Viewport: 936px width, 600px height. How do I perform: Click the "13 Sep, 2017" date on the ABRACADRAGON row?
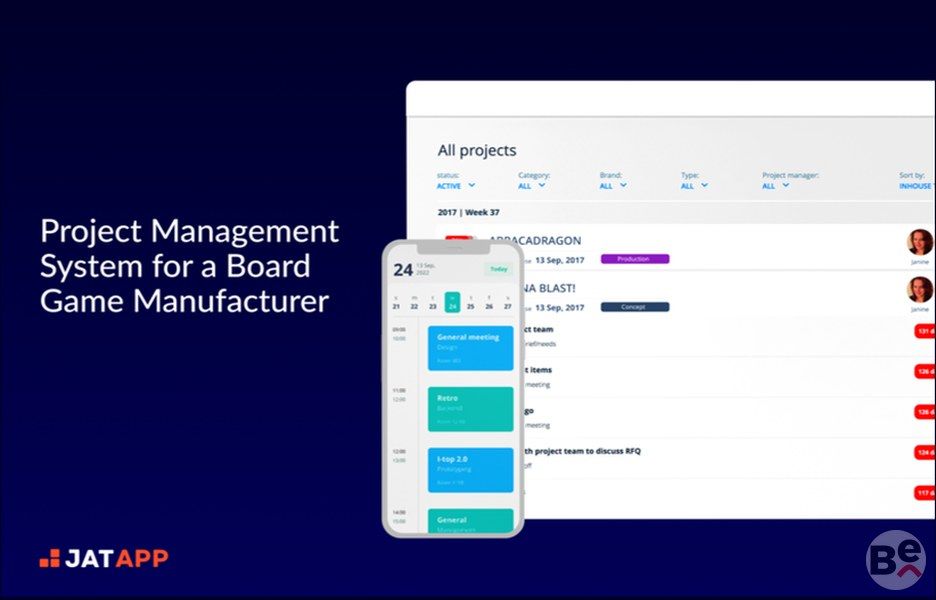[x=559, y=260]
